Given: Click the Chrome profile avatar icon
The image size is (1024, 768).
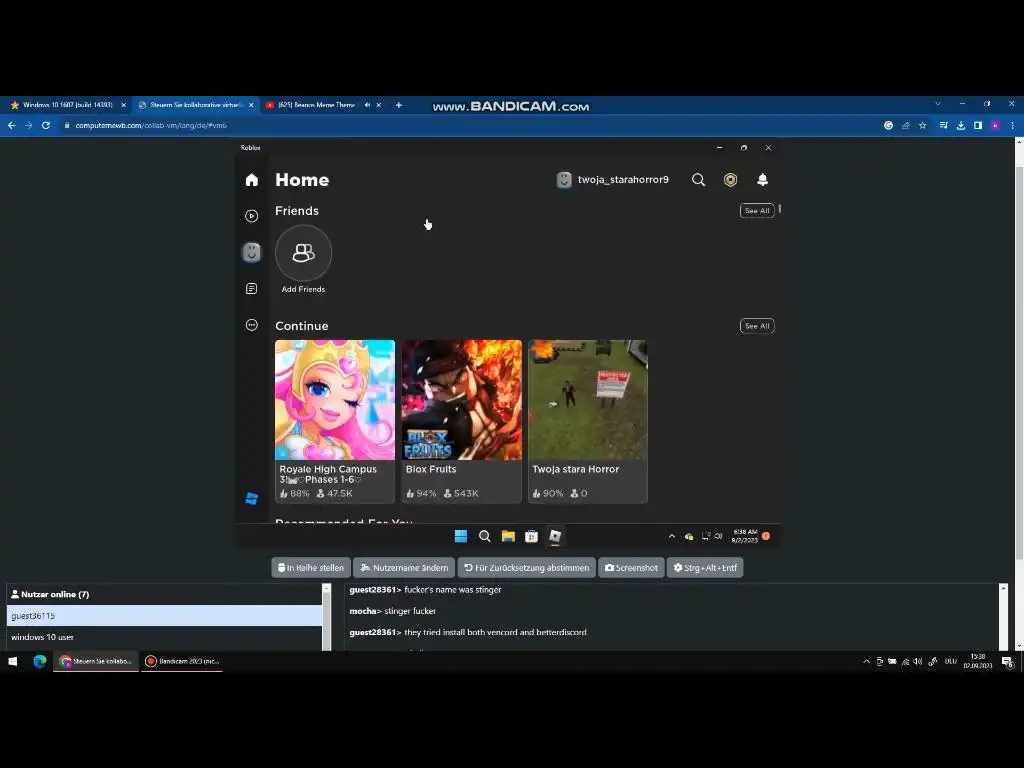Looking at the screenshot, I should [x=995, y=125].
